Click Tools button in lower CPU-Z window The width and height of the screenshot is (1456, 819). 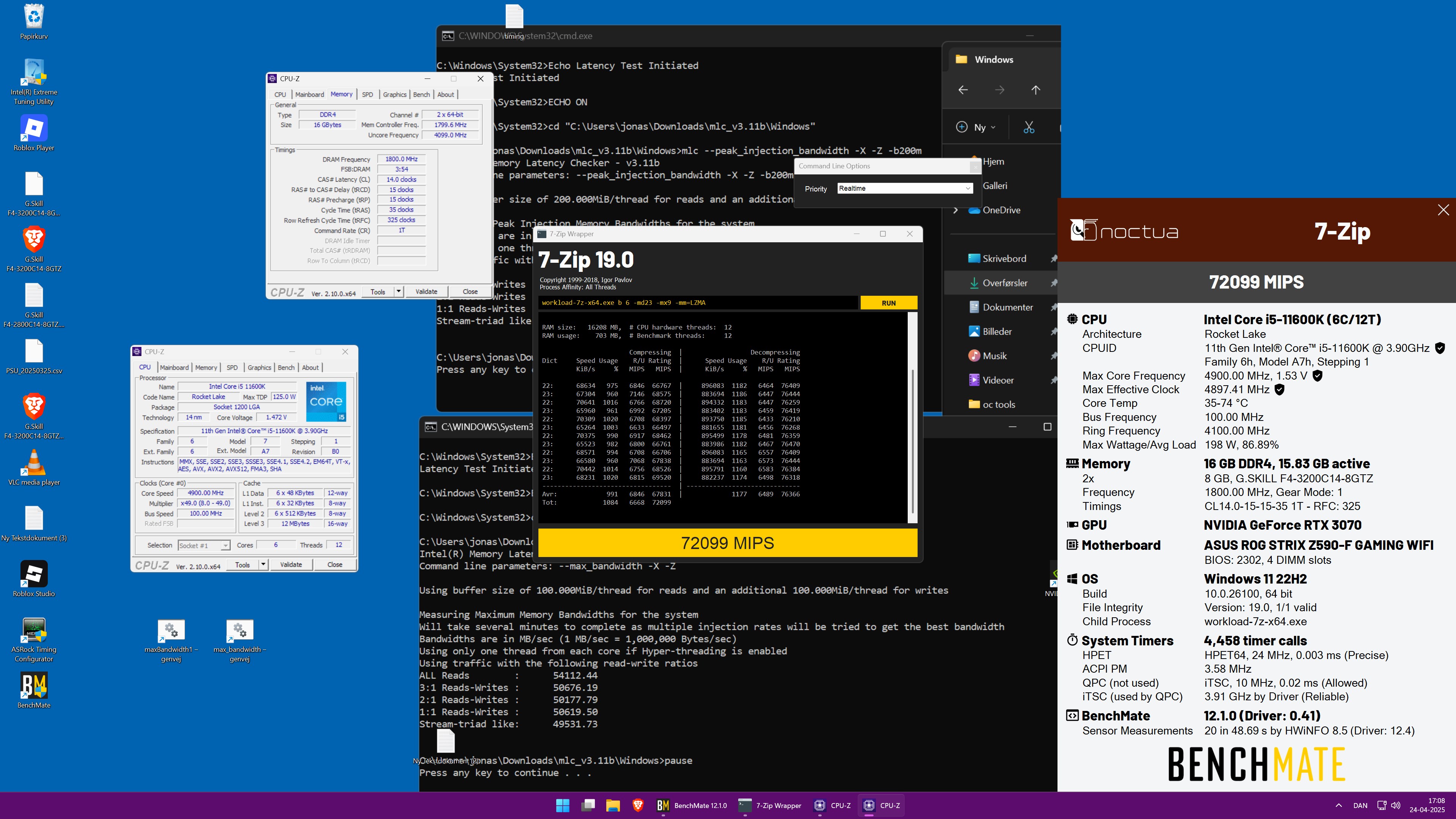coord(243,564)
